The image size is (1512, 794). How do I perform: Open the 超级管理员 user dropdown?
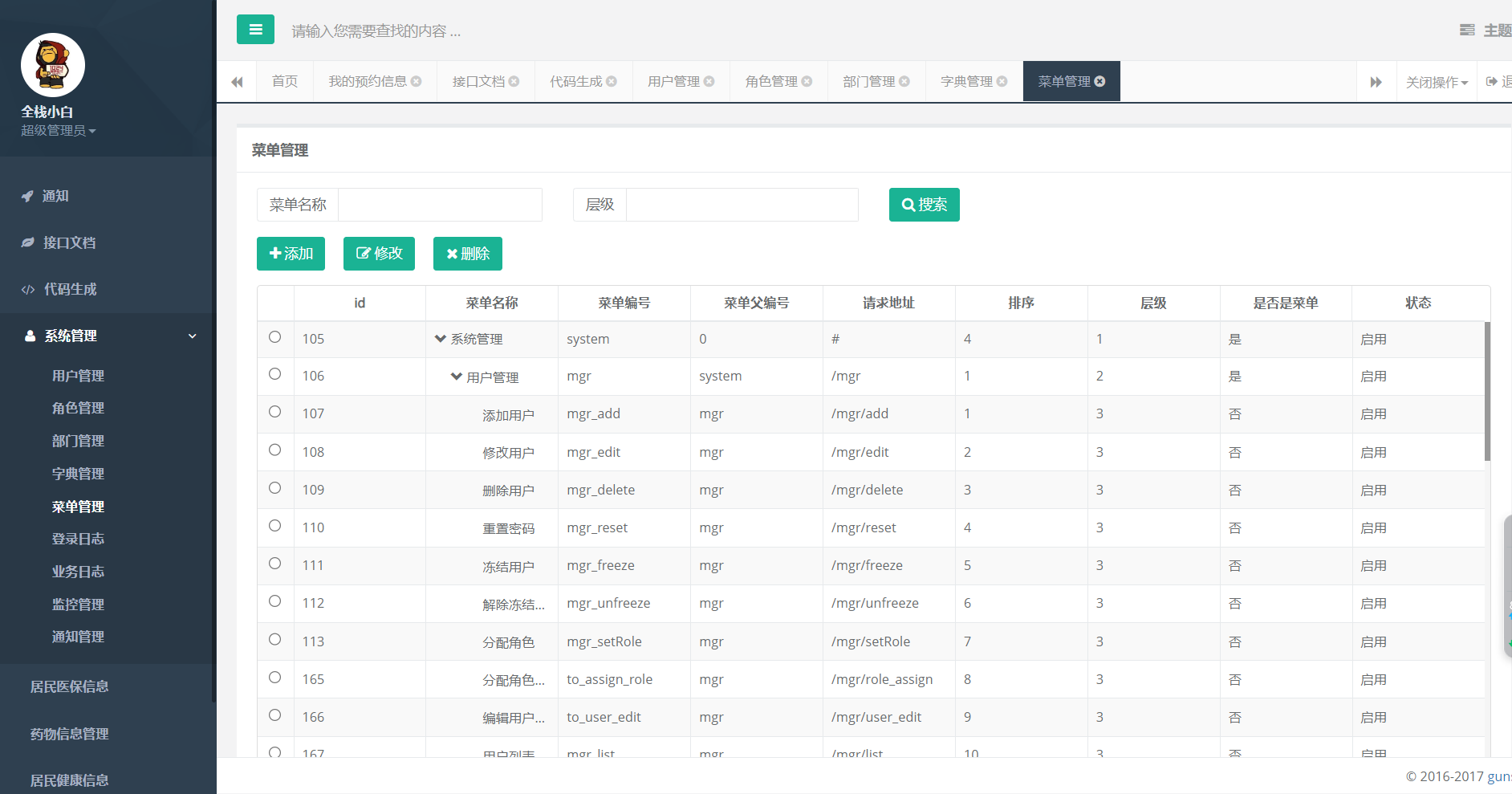tap(58, 131)
